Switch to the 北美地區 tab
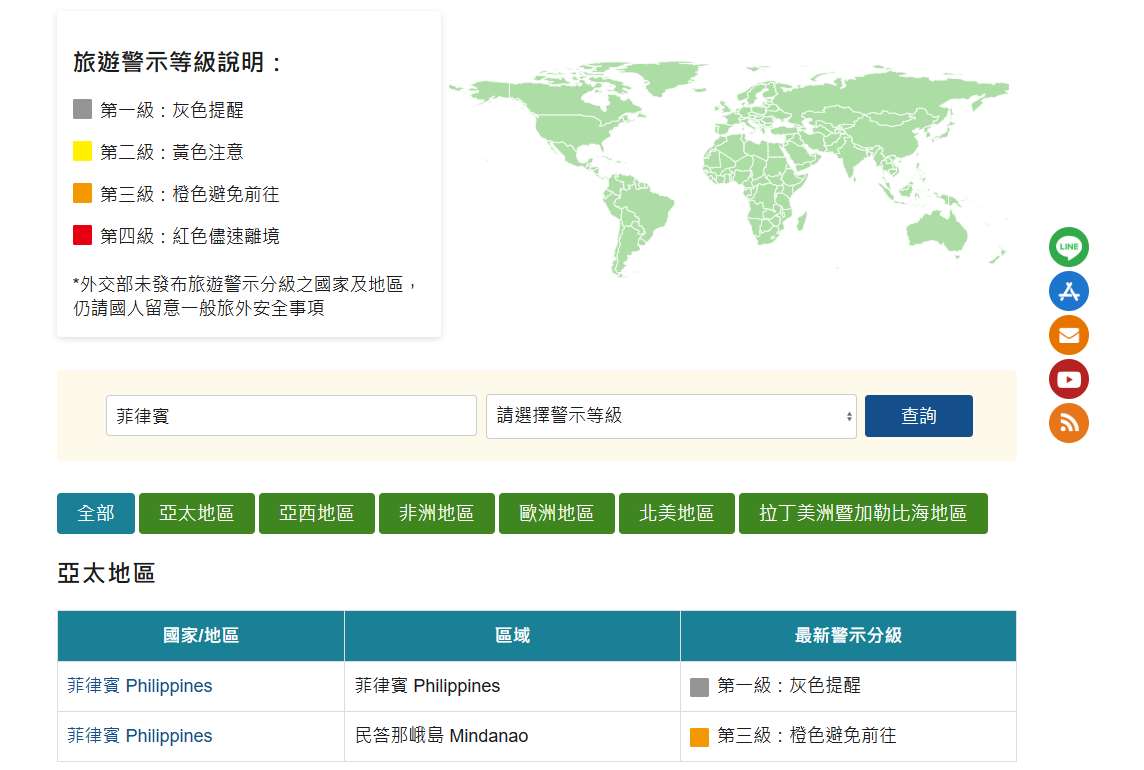 coord(676,513)
